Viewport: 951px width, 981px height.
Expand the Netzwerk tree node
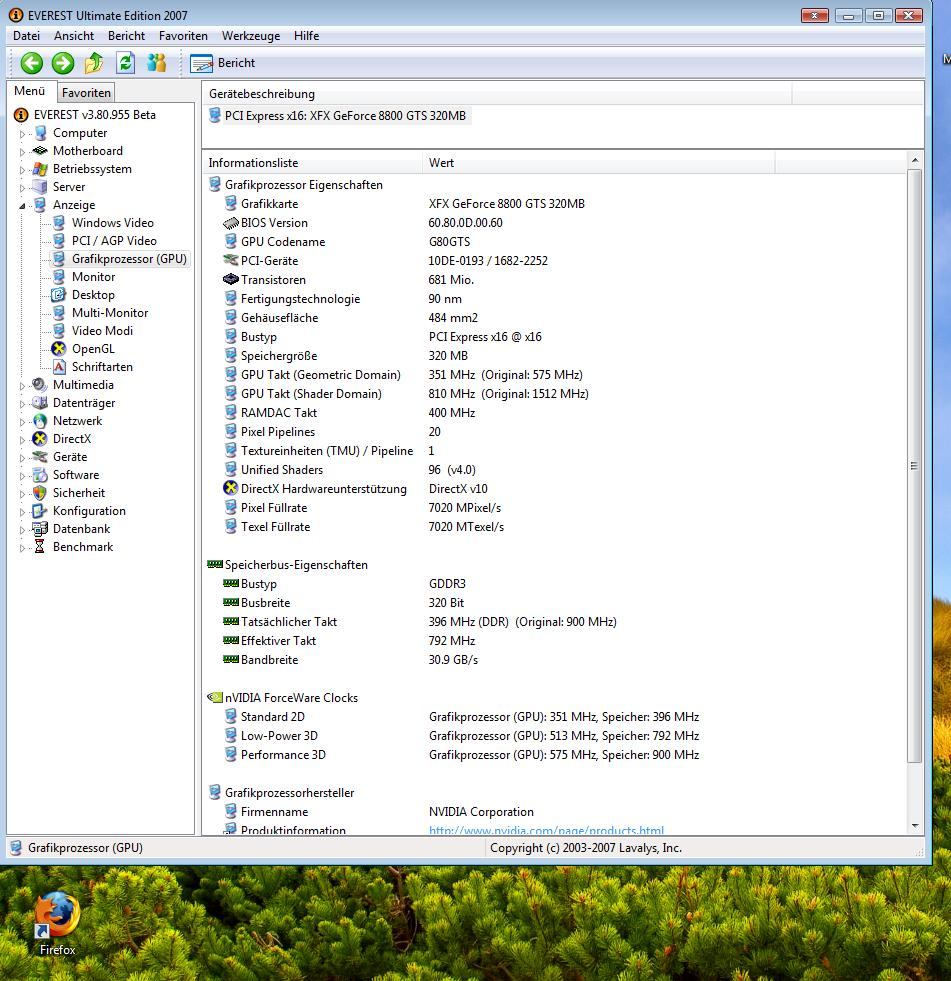pyautogui.click(x=22, y=422)
